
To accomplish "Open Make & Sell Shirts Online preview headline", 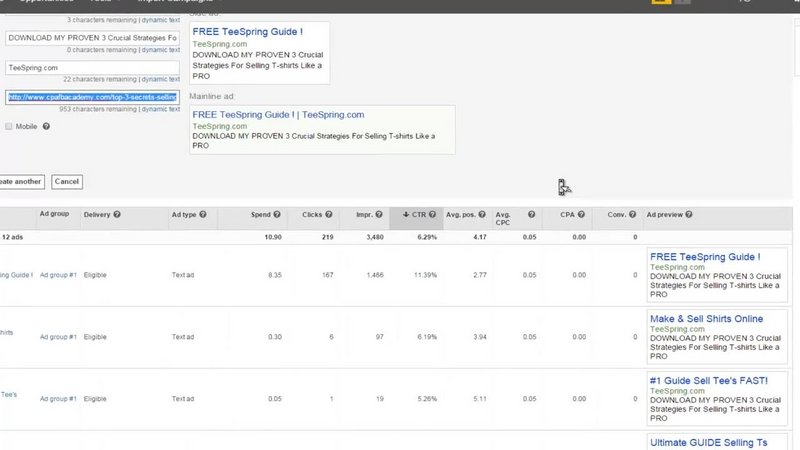I will [x=707, y=319].
